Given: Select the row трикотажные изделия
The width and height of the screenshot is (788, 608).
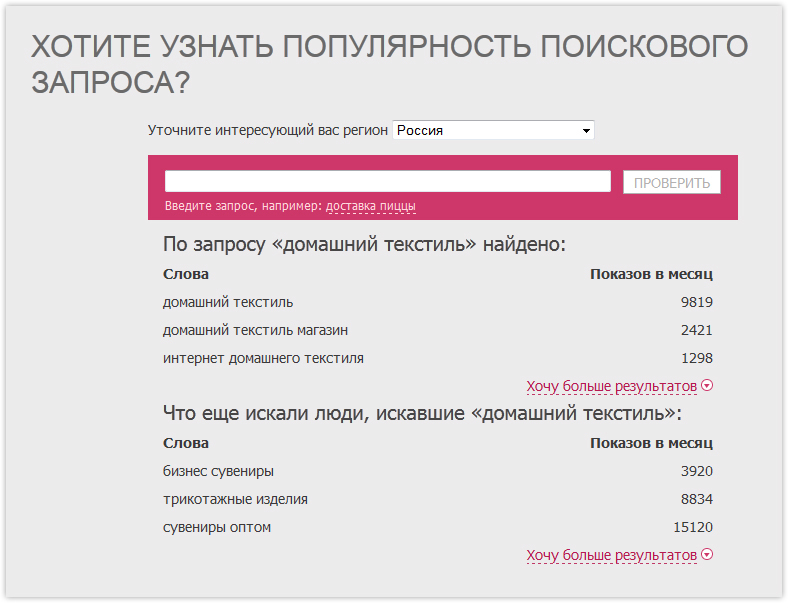Looking at the screenshot, I should (438, 499).
